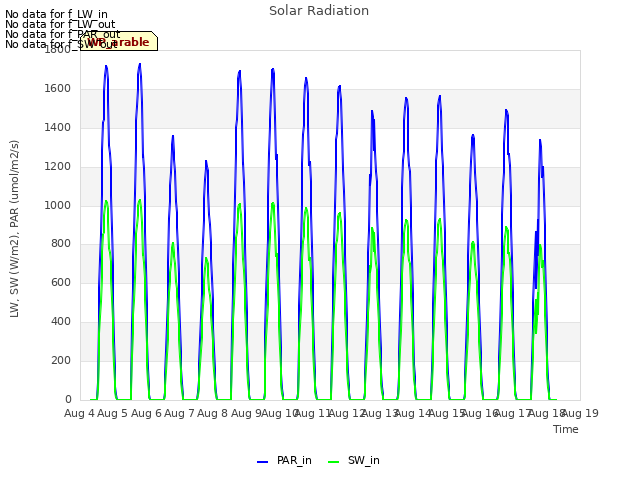
Task: Toggle the SW_in legend entry
Action: tap(353, 460)
